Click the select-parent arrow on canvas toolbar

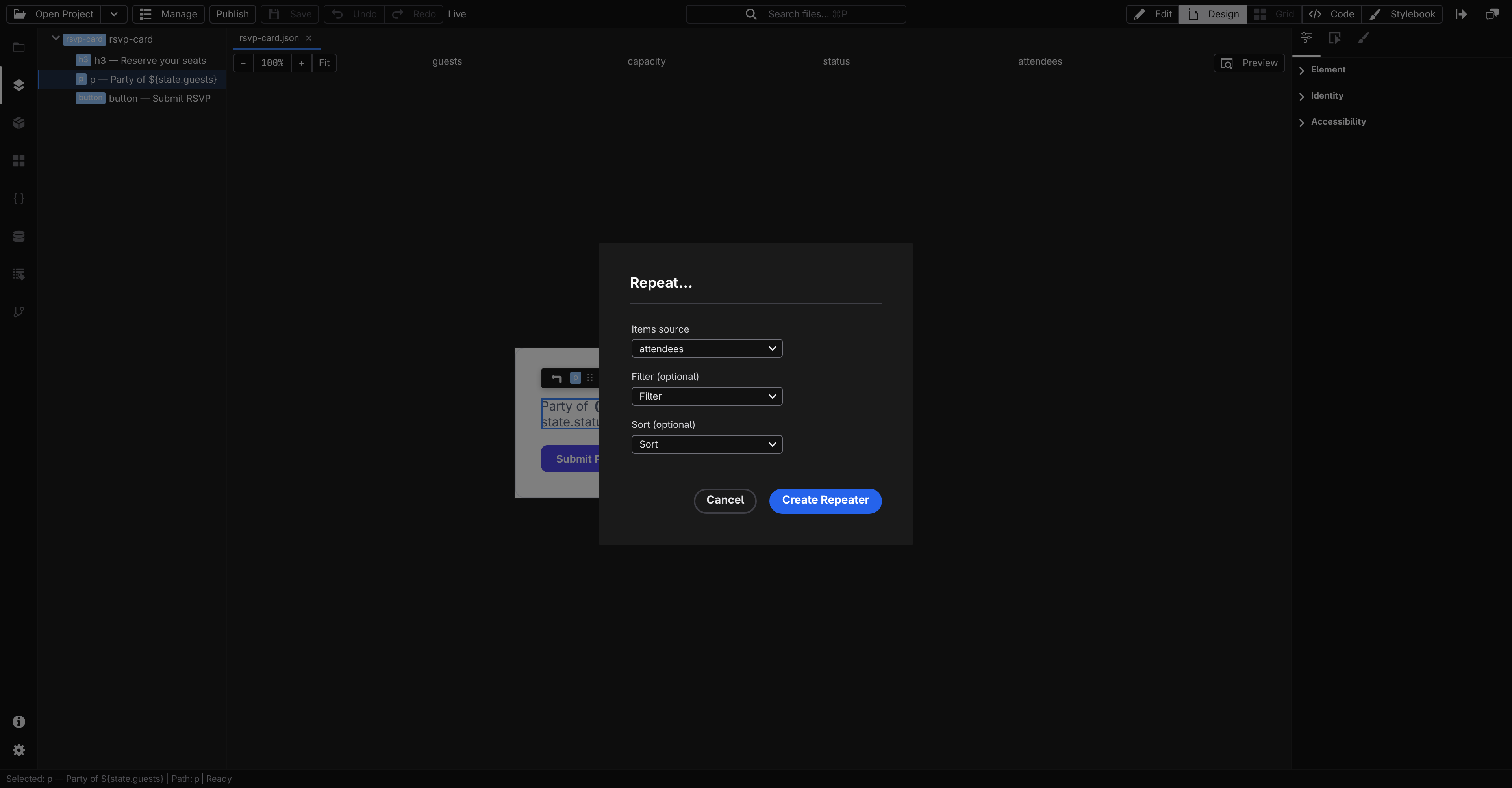tap(556, 378)
